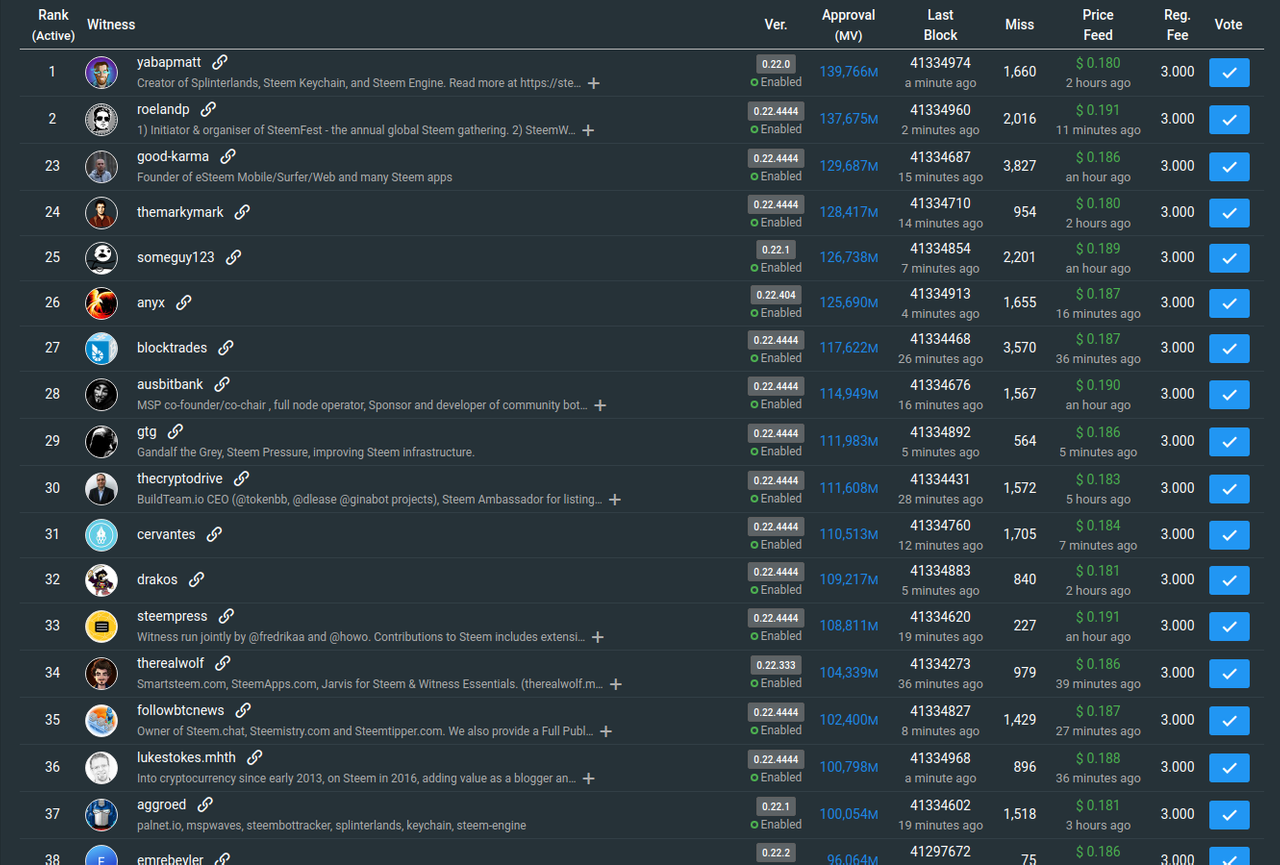Sort by Reg. Fee column header
This screenshot has width=1280, height=865.
pyautogui.click(x=1178, y=25)
